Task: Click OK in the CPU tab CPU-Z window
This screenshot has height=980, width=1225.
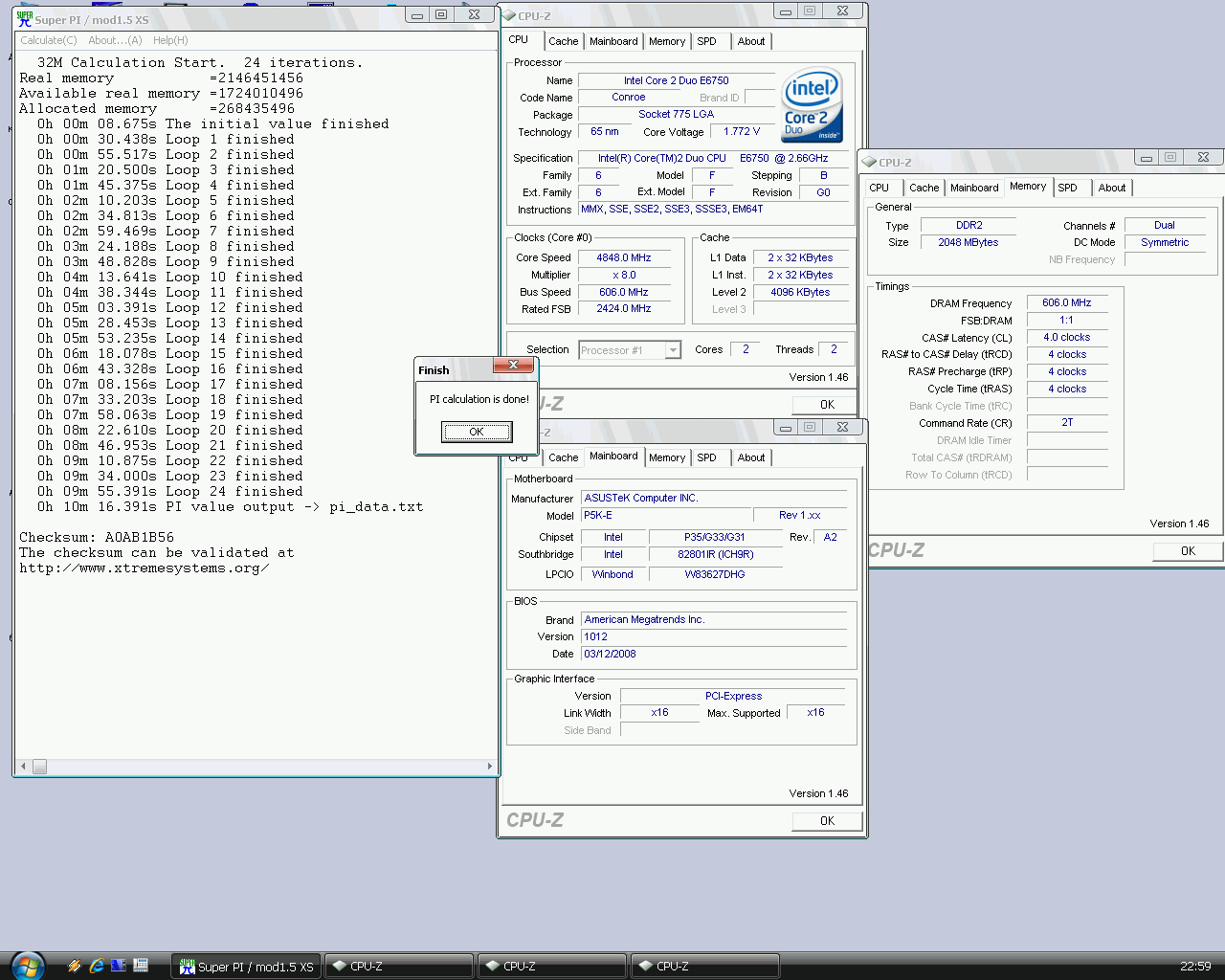Action: [827, 405]
